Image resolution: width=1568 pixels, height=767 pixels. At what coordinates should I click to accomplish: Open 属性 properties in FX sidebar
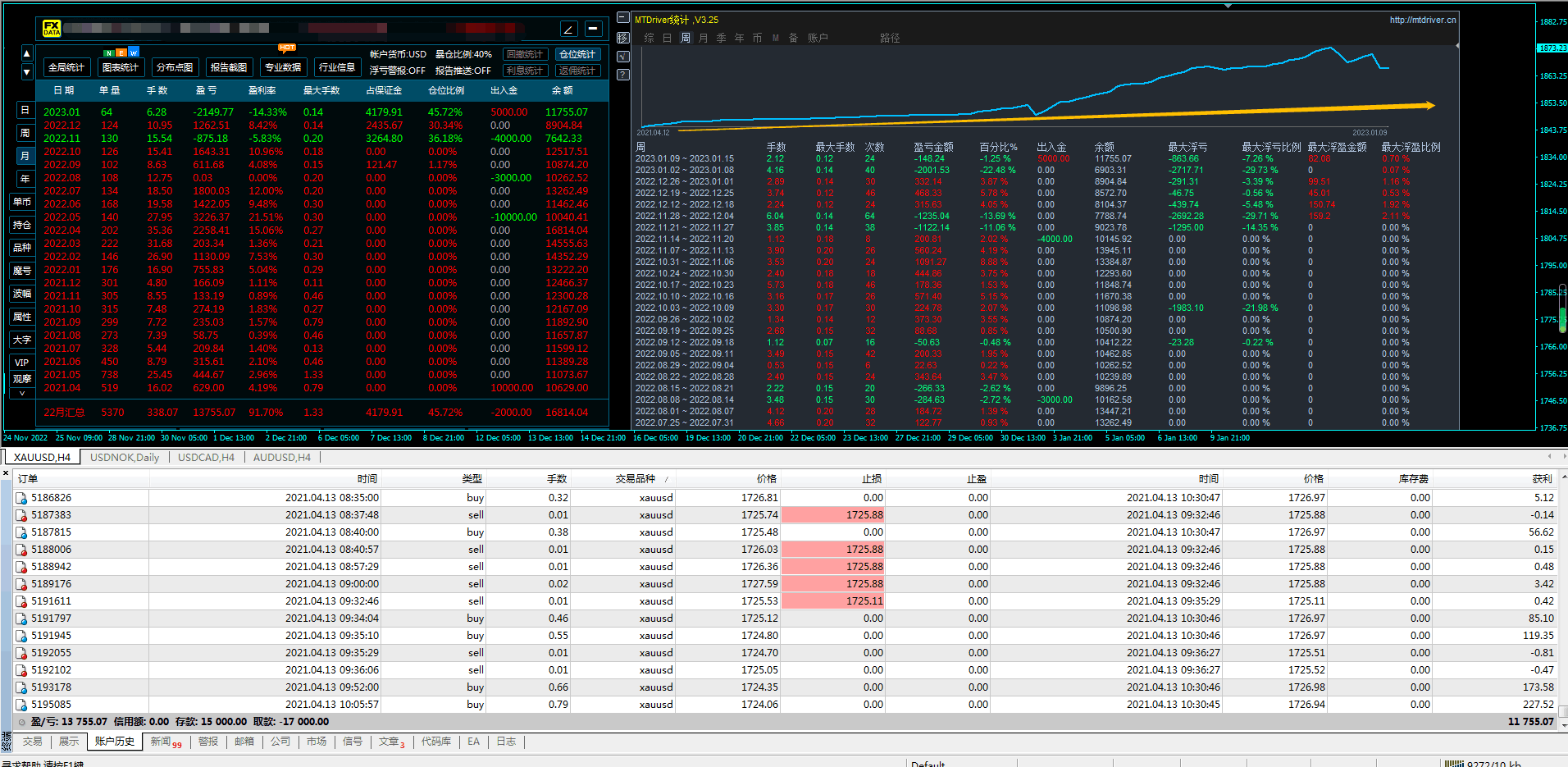tap(22, 317)
